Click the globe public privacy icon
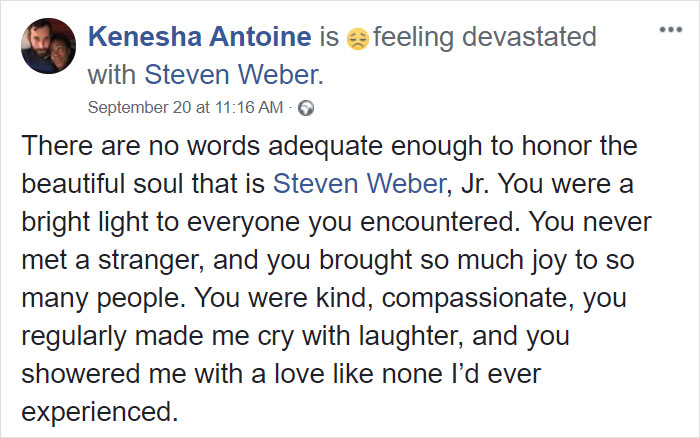Screen dimensions: 700x438 coord(306,108)
